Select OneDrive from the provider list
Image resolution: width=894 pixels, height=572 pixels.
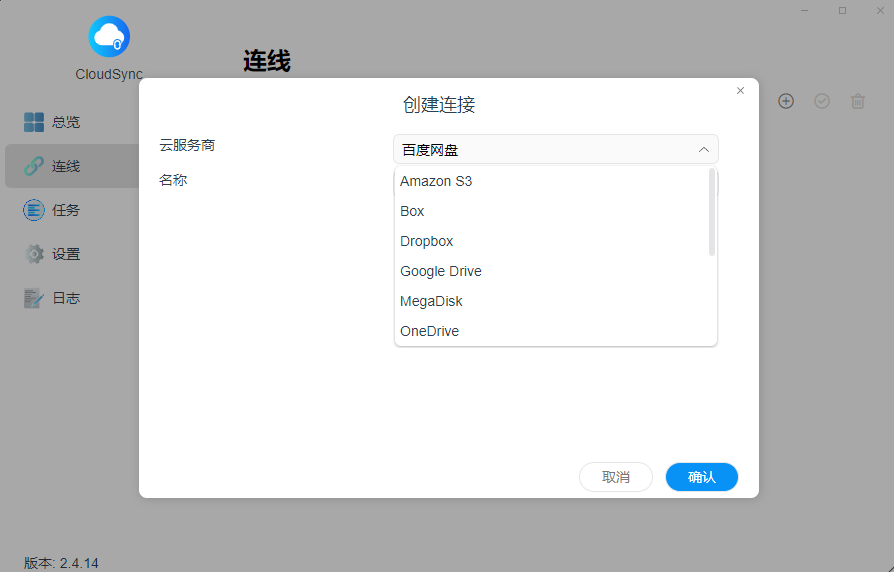pos(429,331)
